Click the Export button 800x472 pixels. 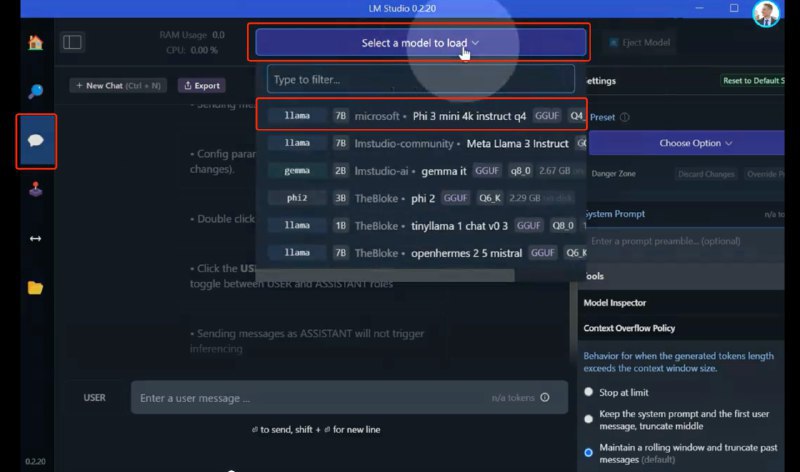click(201, 86)
